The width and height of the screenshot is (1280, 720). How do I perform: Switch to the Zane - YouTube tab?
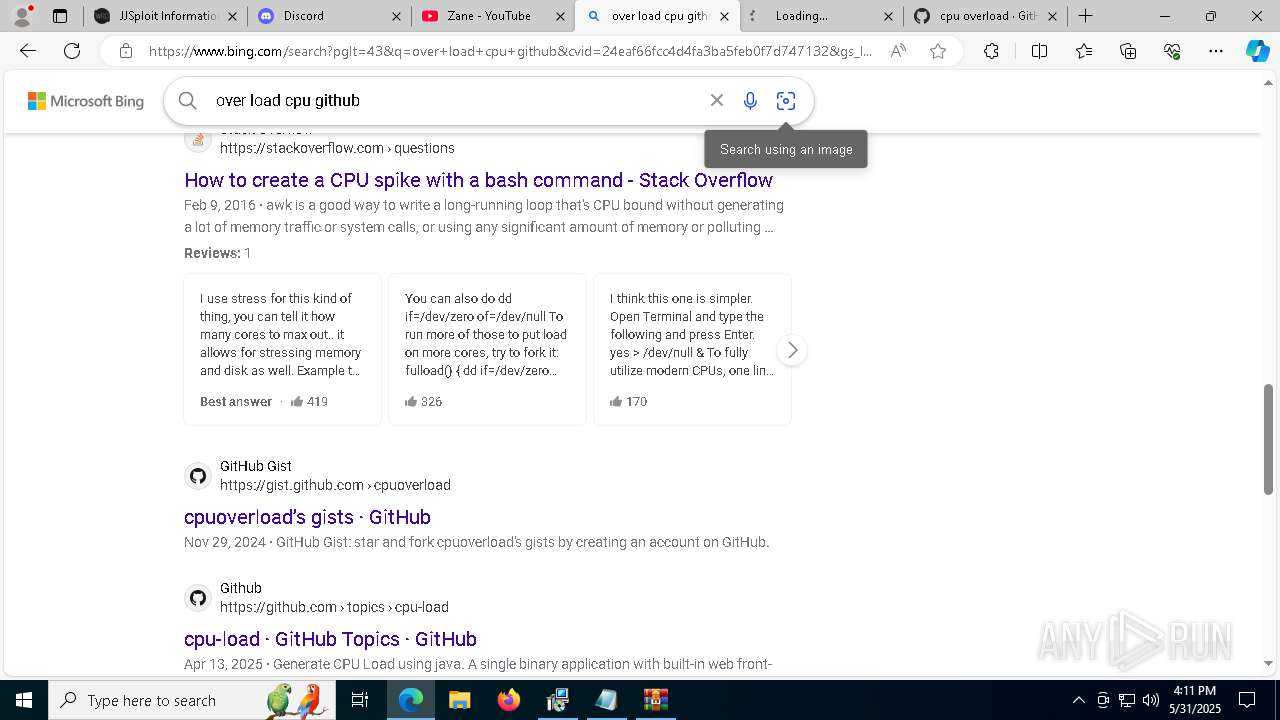(492, 16)
